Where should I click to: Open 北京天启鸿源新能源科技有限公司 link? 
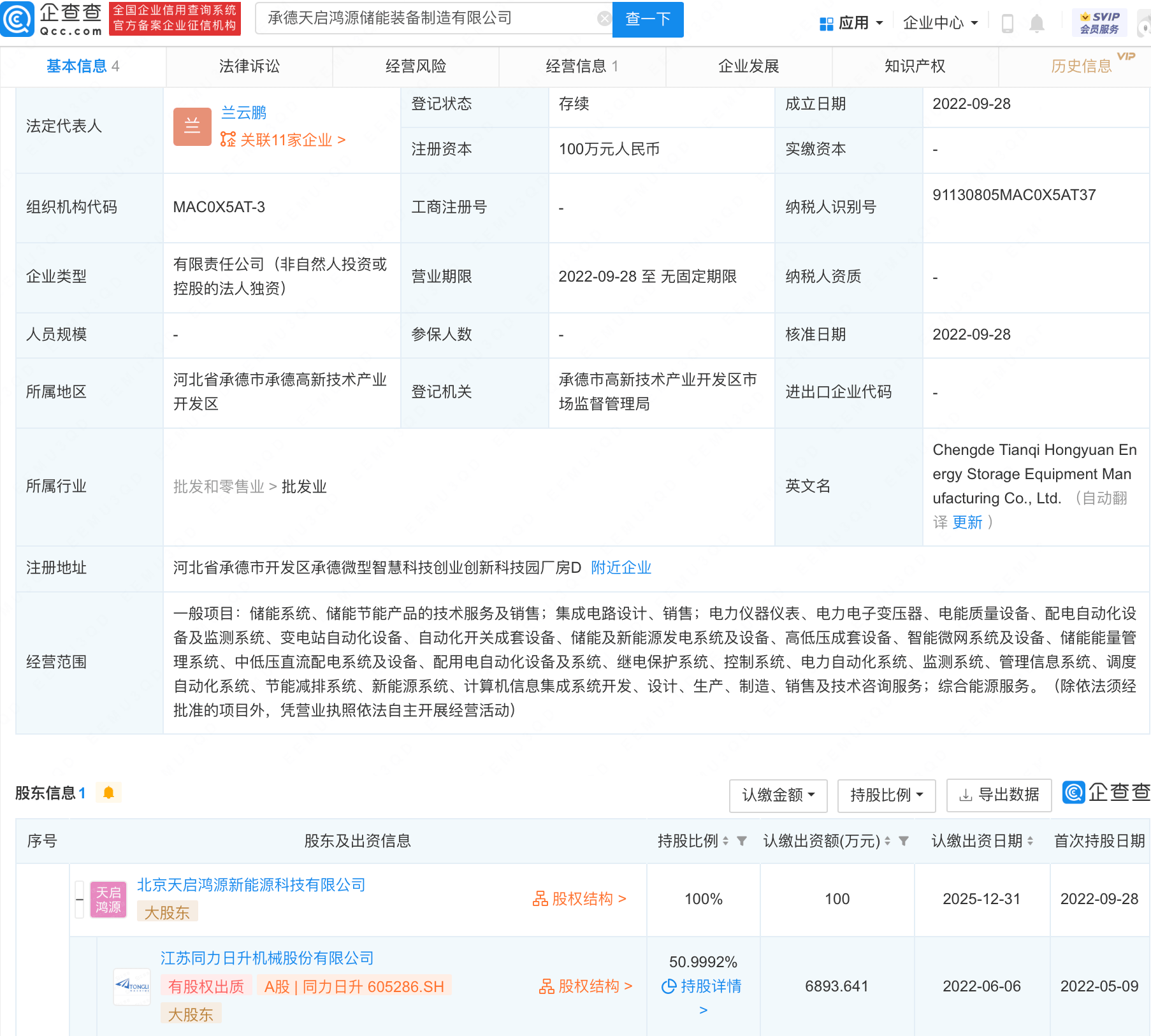pos(251,885)
